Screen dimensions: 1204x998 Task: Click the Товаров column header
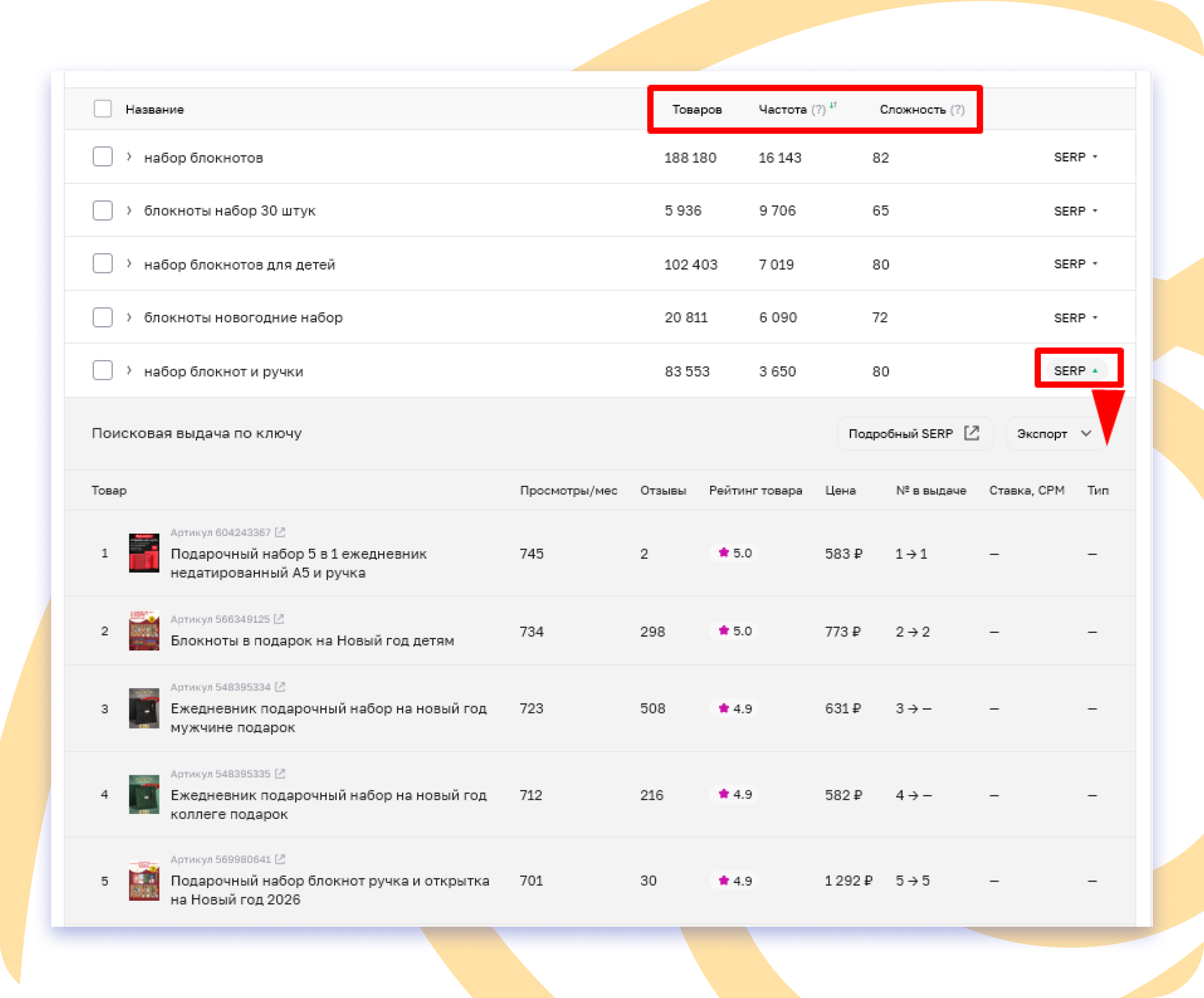coord(697,109)
